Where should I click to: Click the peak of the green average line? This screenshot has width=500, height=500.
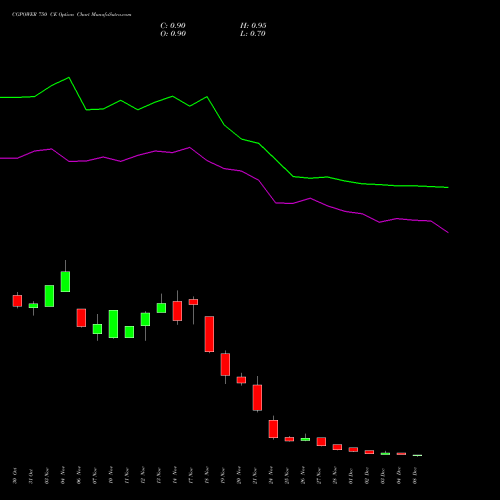[69, 78]
